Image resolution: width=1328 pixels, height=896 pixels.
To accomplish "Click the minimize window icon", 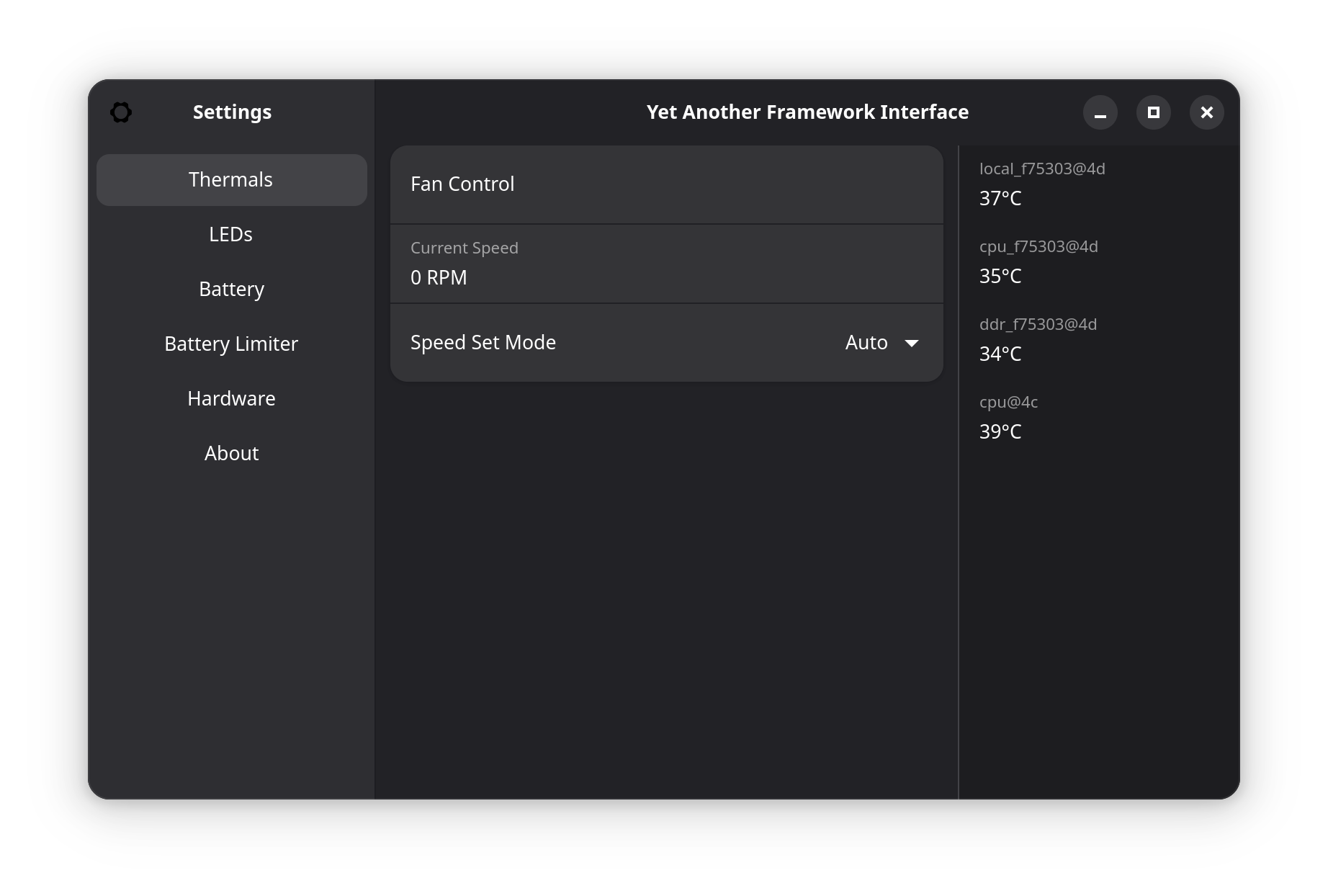I will click(x=1100, y=112).
